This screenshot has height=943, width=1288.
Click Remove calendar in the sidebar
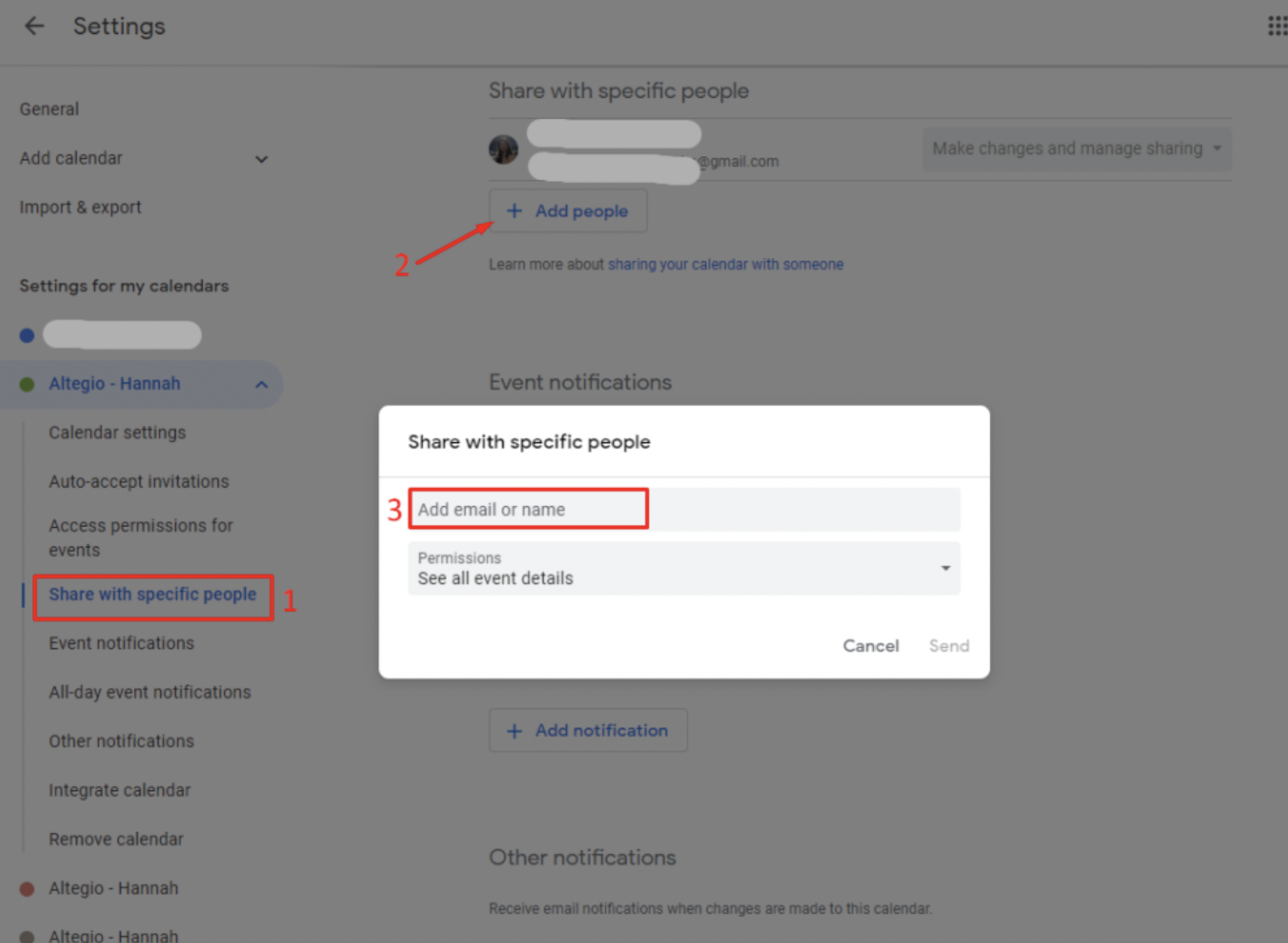(x=116, y=839)
